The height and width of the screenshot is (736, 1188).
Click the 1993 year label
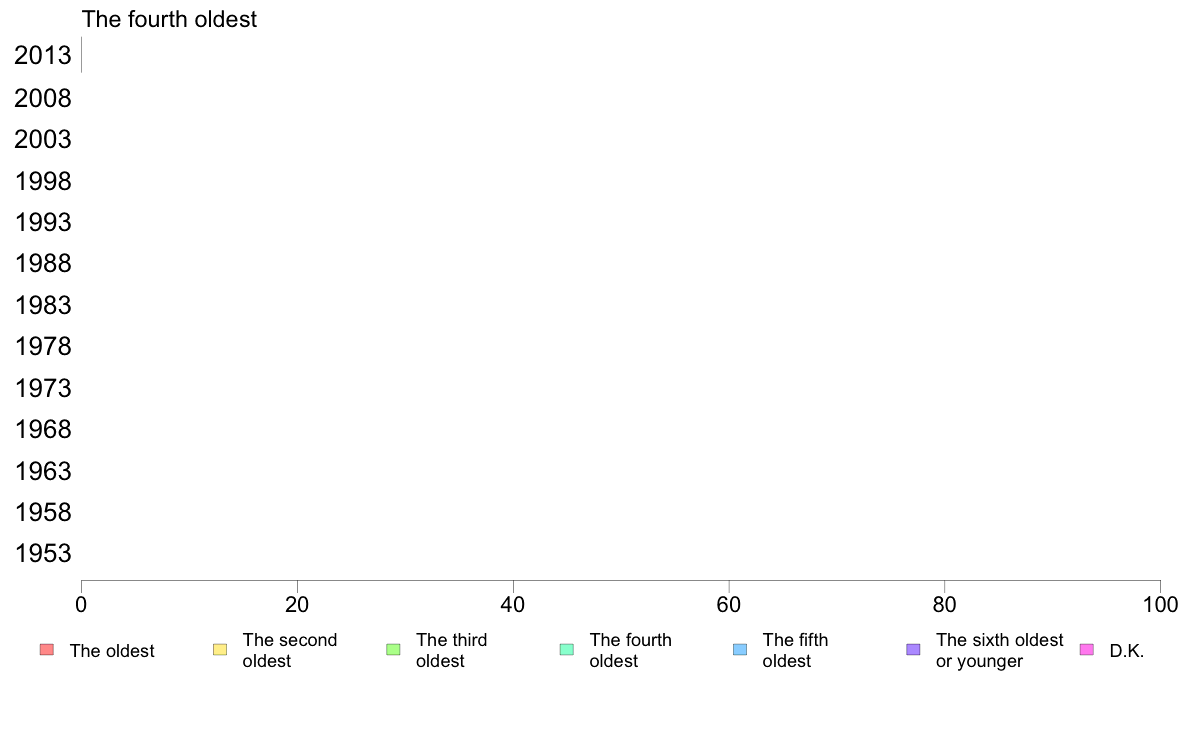42,222
